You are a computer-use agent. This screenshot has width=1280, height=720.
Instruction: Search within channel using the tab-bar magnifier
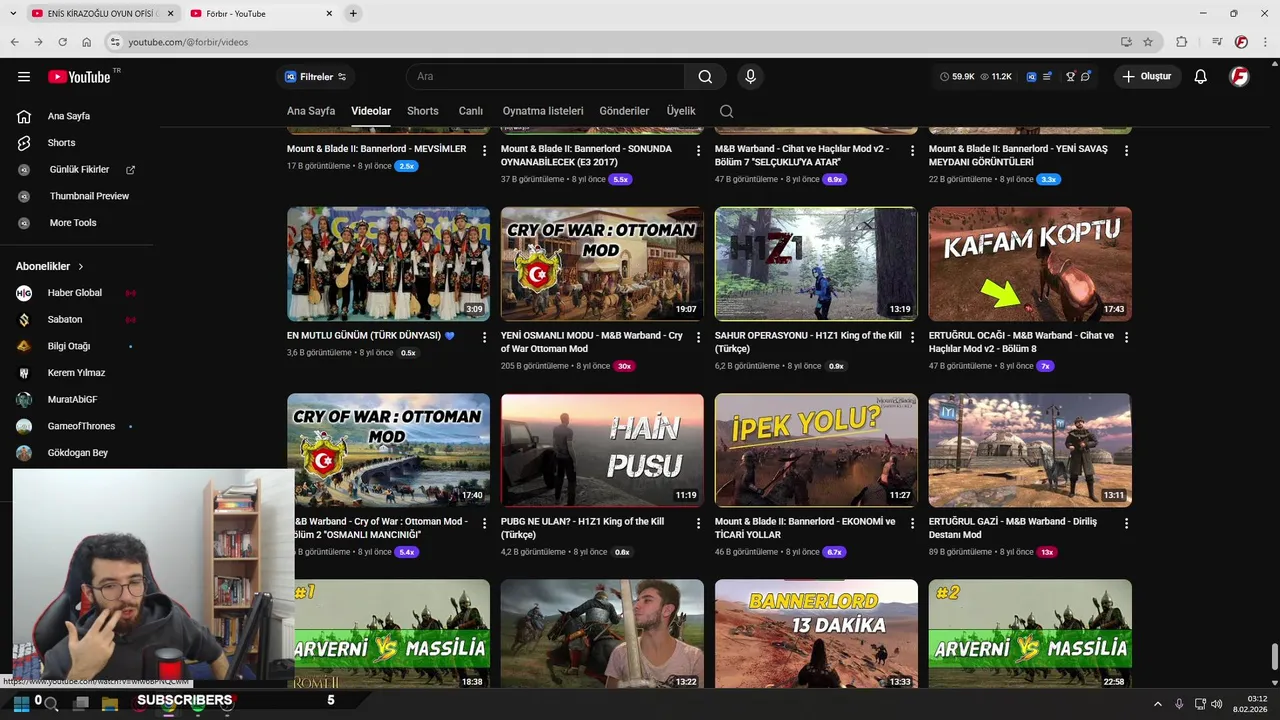click(726, 111)
